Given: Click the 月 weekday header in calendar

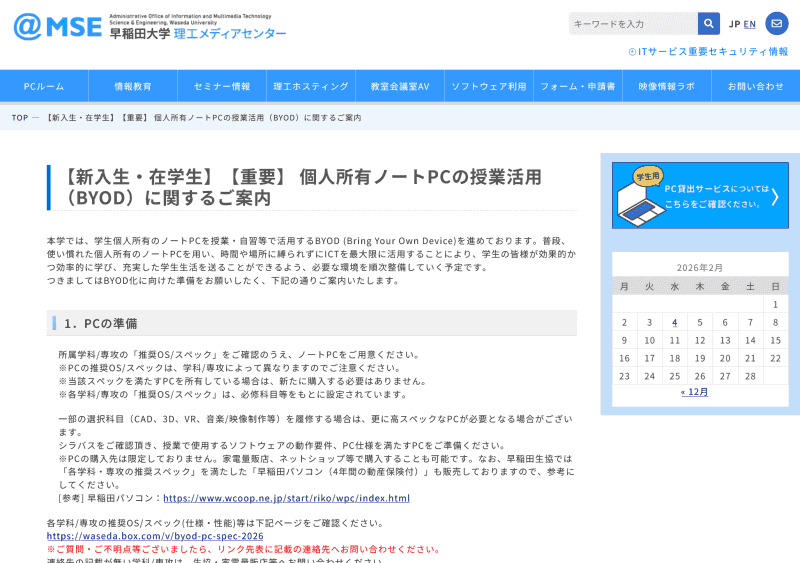Looking at the screenshot, I should [624, 286].
